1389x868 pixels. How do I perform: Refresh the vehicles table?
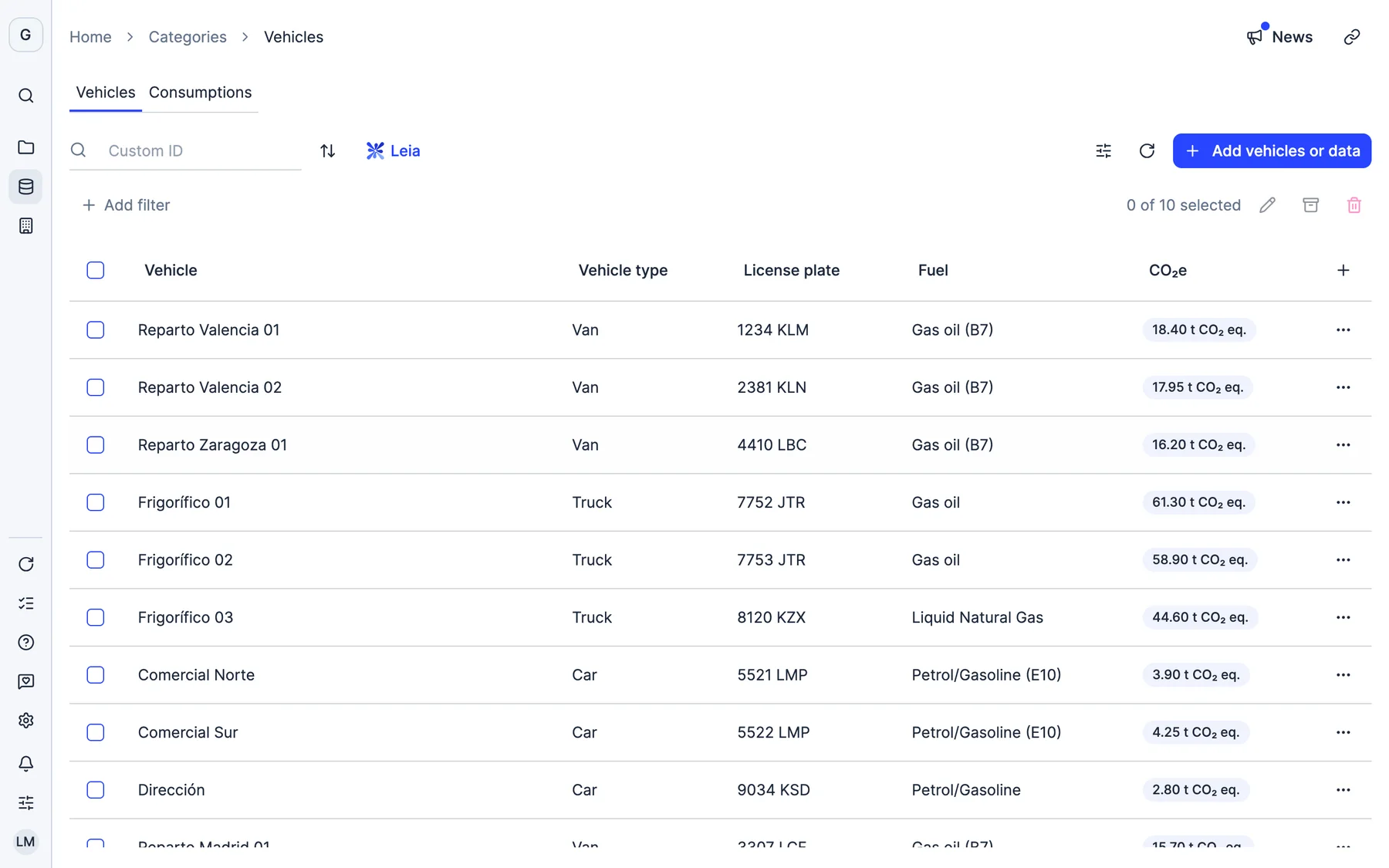1147,150
